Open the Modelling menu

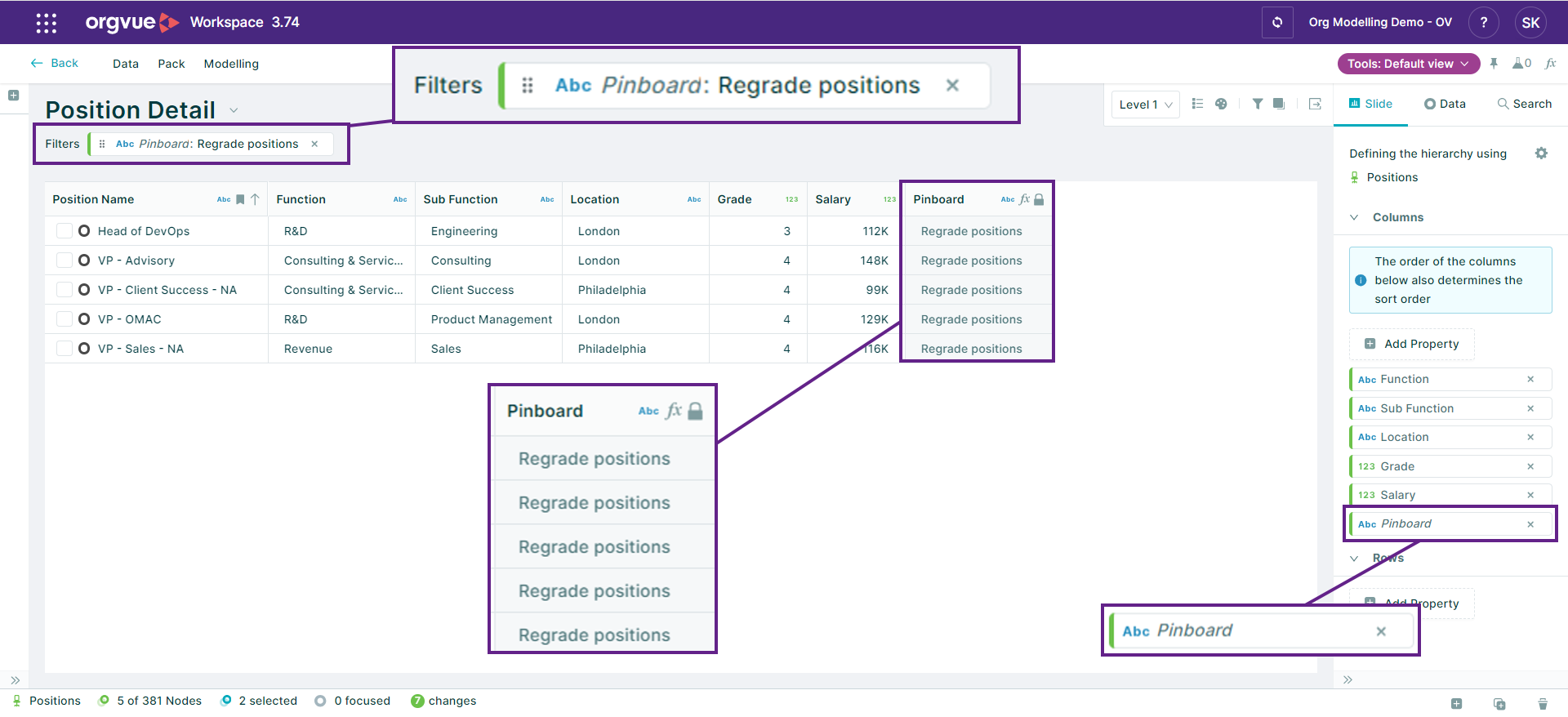click(x=231, y=64)
